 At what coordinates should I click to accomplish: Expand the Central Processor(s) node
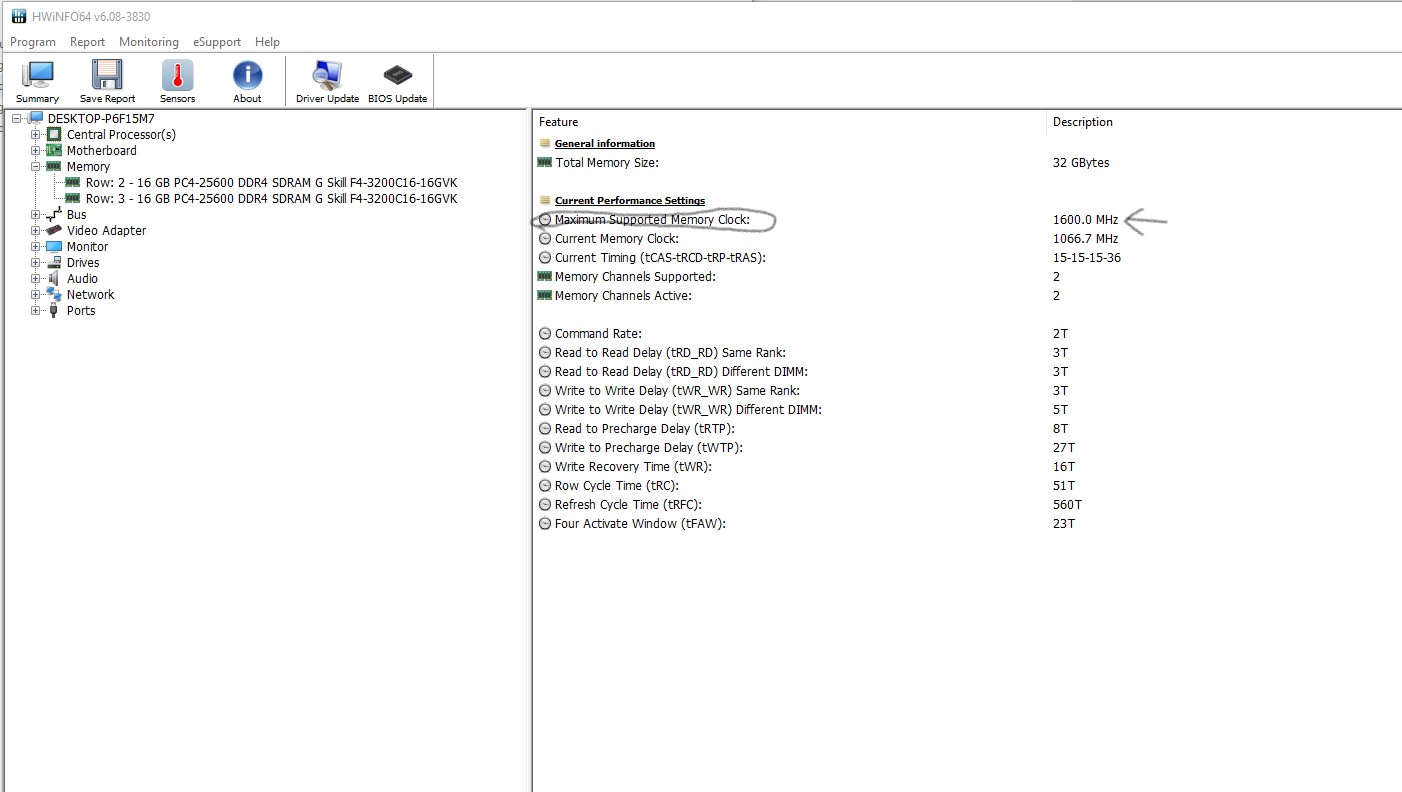coord(36,135)
